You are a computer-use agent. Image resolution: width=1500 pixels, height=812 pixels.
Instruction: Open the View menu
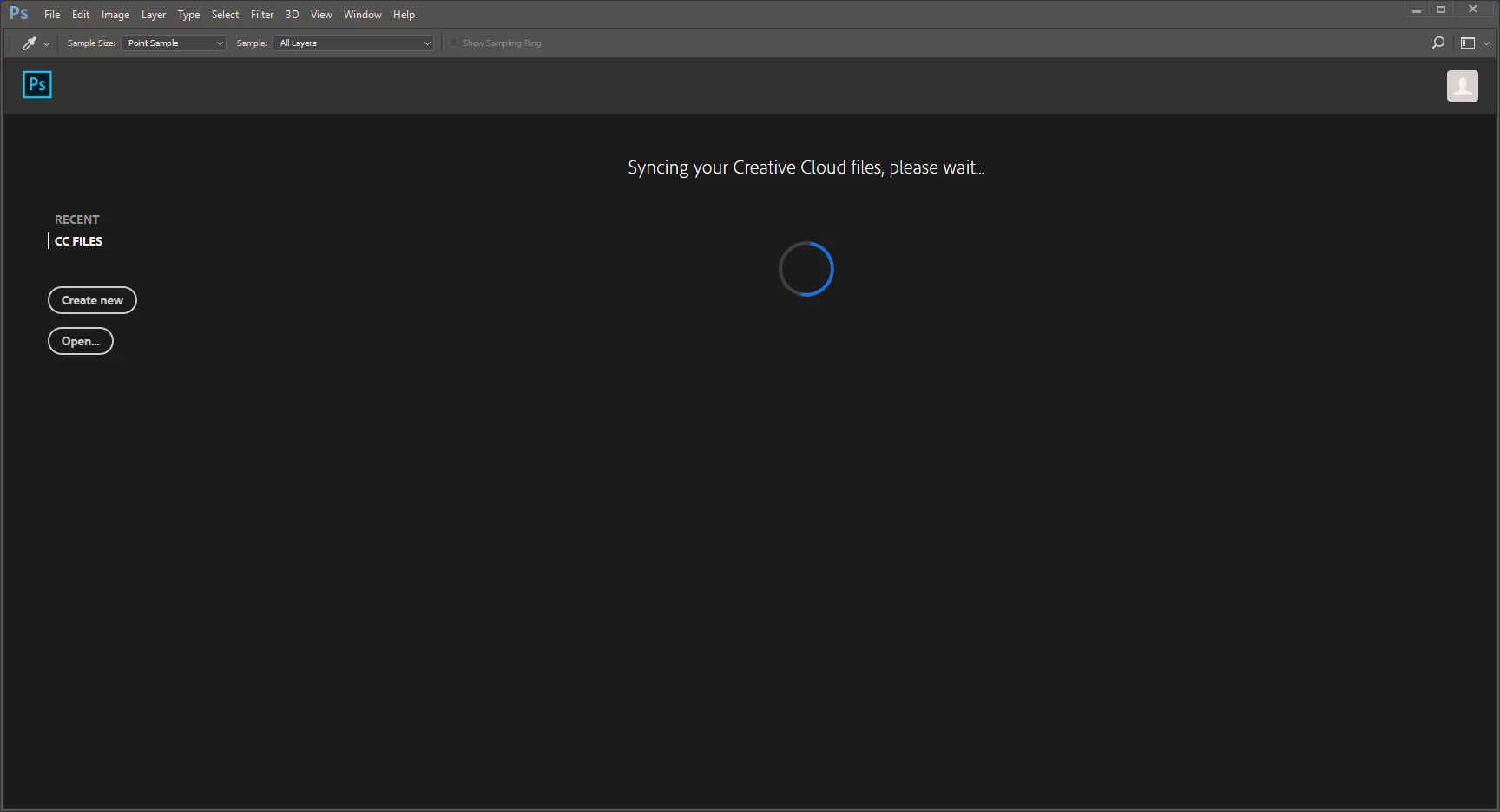pyautogui.click(x=321, y=15)
